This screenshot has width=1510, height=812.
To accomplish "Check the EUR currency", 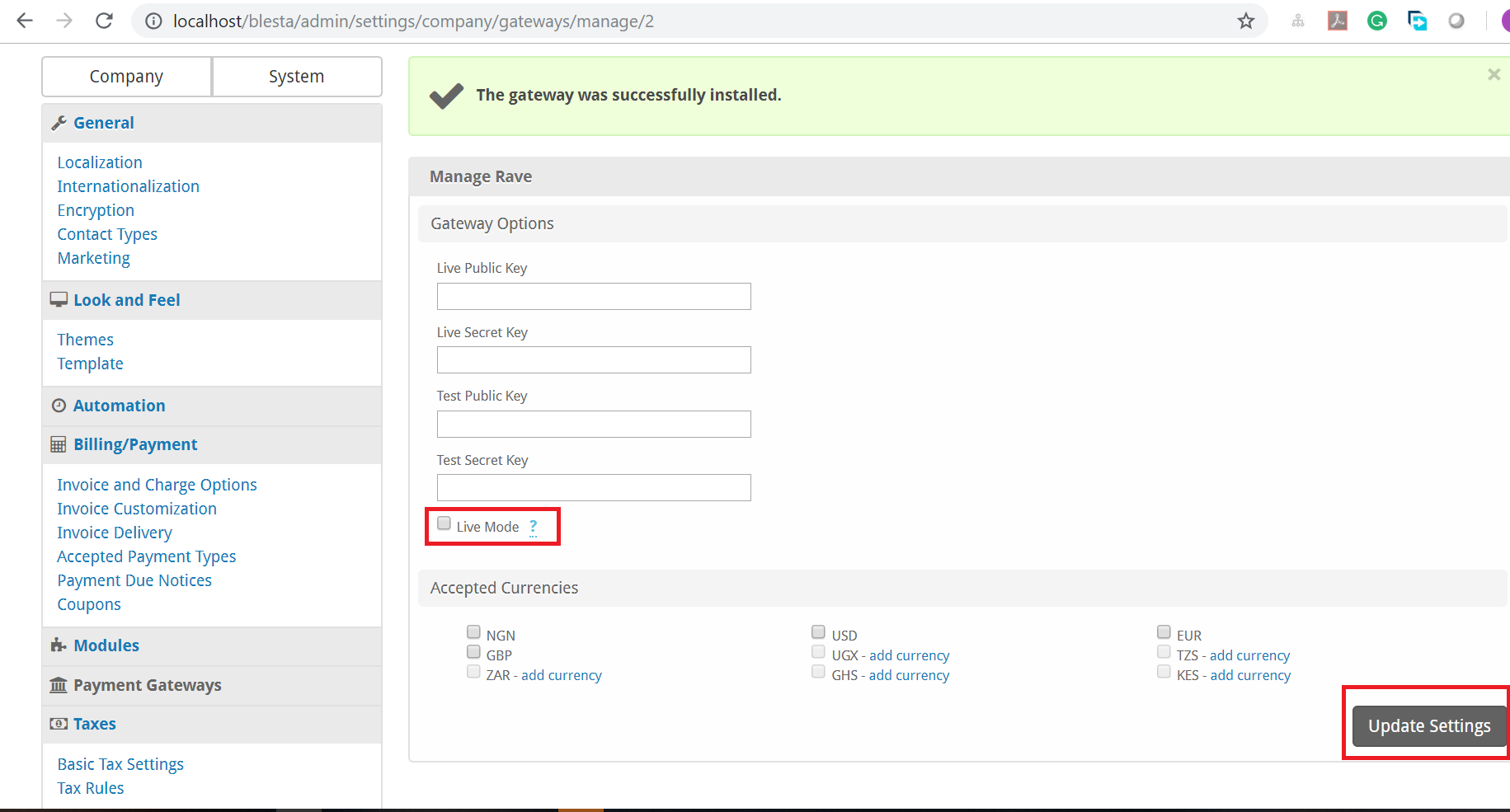I will coord(1164,632).
